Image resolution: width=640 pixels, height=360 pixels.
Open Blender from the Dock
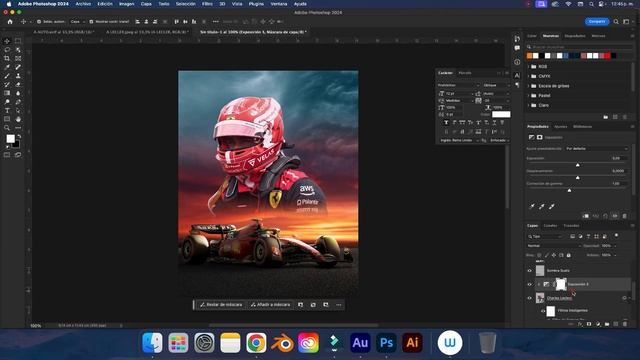pyautogui.click(x=282, y=342)
